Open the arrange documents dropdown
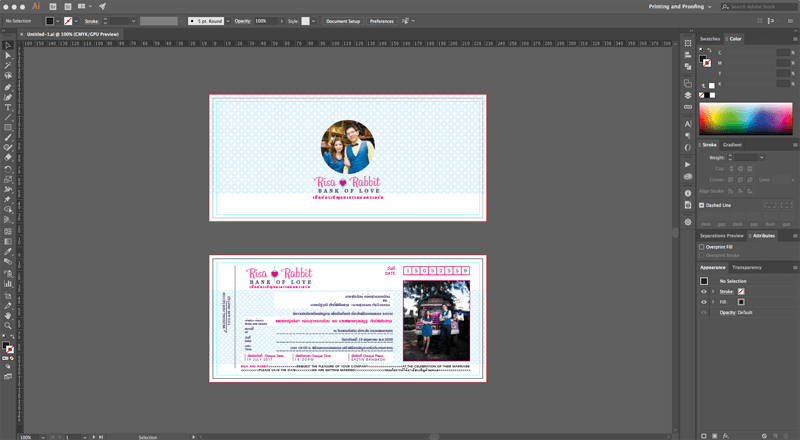Viewport: 800px width, 440px height. pyautogui.click(x=85, y=7)
